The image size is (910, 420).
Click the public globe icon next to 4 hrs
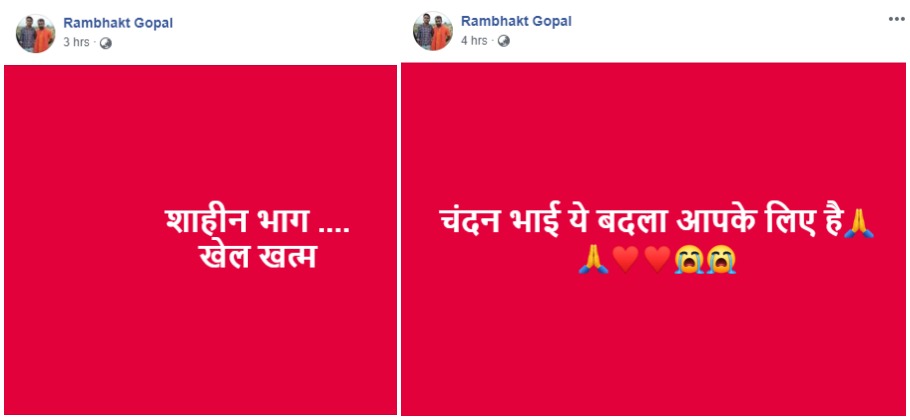click(504, 41)
